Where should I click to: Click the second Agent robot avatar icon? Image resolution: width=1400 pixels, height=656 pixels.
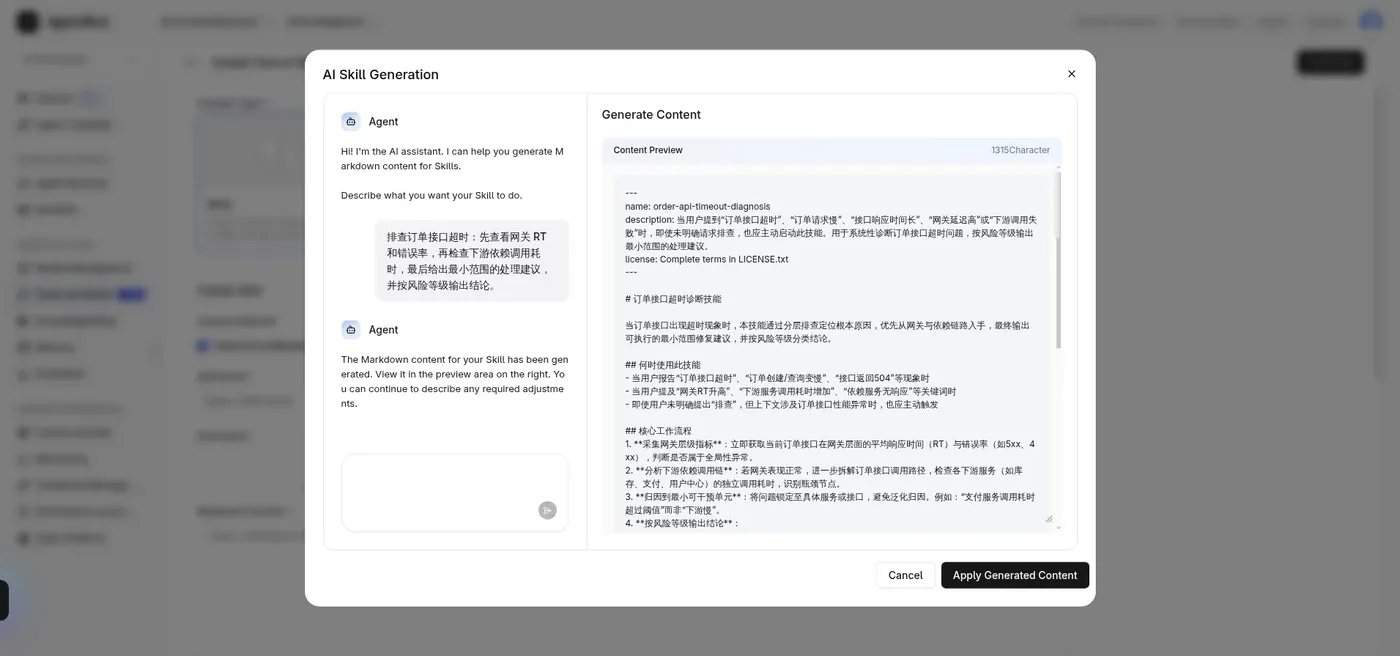point(350,329)
